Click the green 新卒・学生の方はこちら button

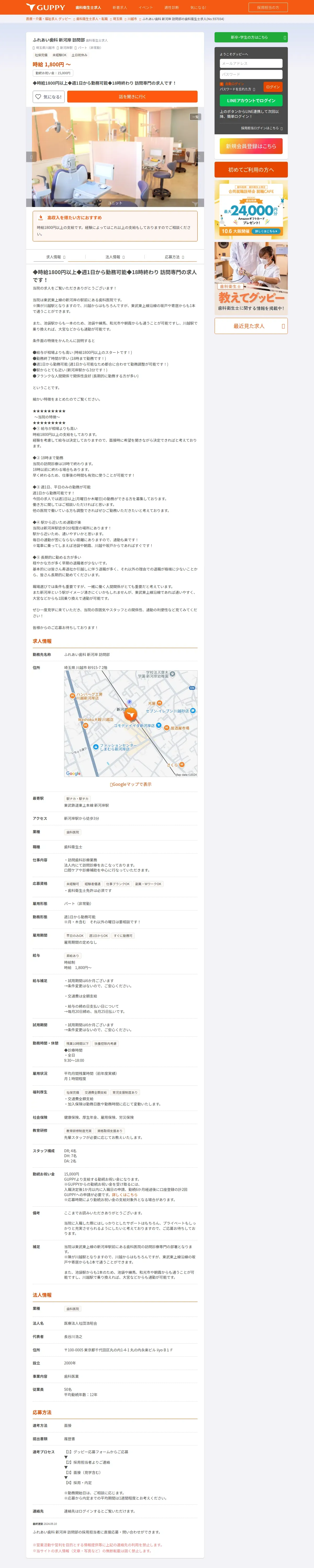point(251,37)
